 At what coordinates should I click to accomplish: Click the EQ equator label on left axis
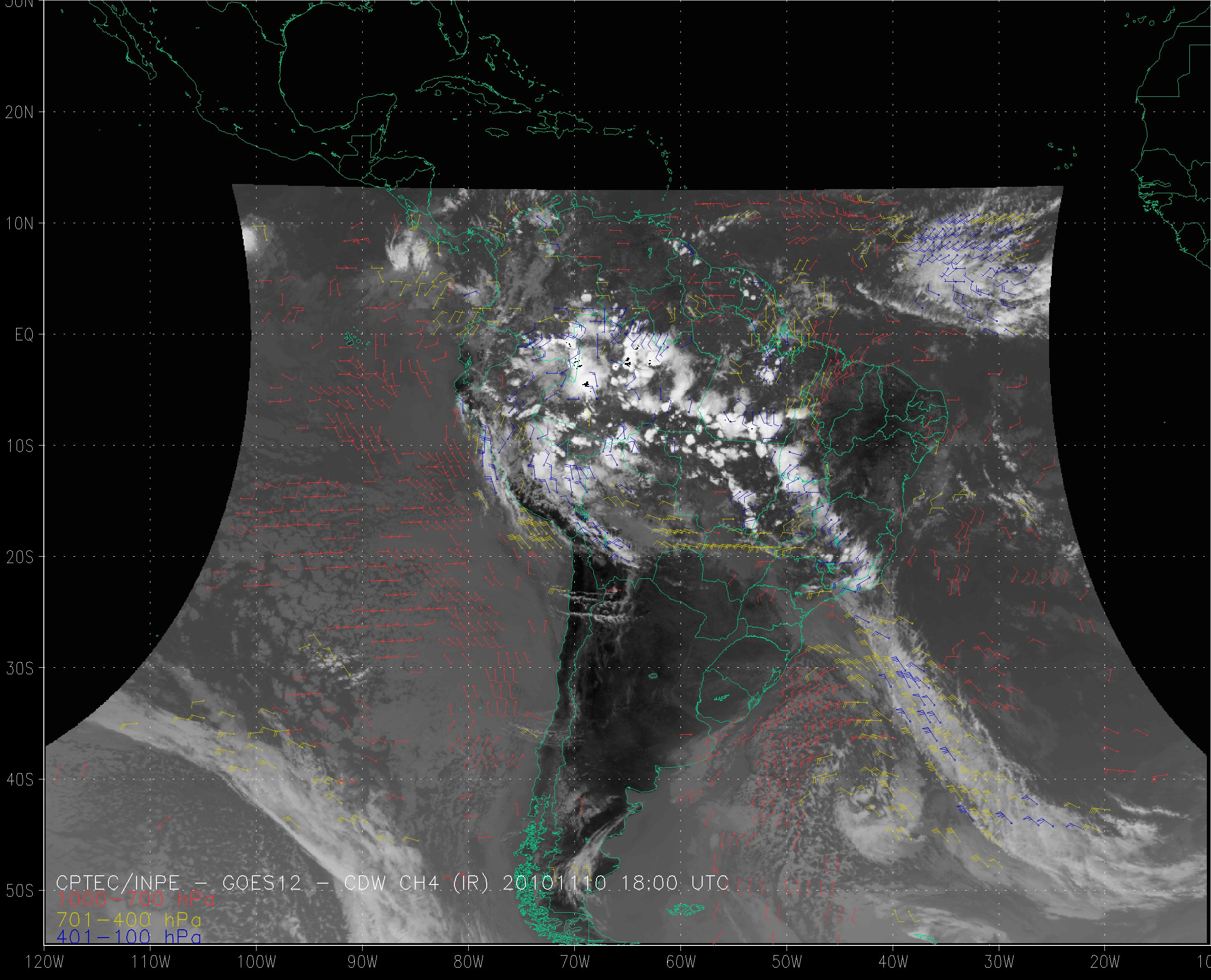click(24, 335)
